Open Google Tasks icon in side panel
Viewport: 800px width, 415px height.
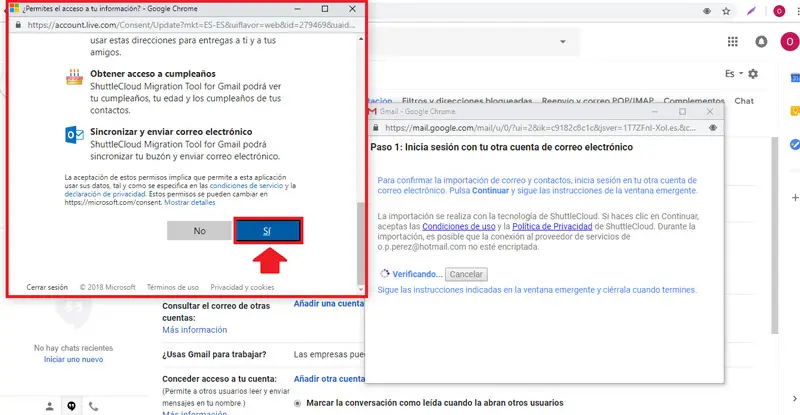(795, 144)
